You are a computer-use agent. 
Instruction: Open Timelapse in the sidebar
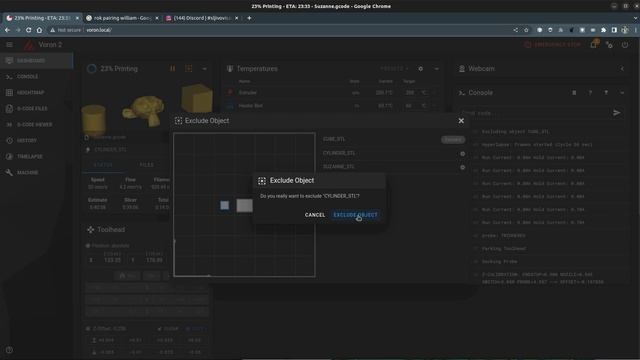point(37,156)
